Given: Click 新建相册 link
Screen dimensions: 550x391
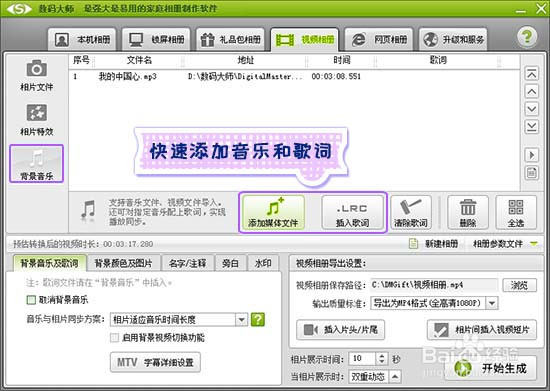Looking at the screenshot, I should tap(442, 243).
